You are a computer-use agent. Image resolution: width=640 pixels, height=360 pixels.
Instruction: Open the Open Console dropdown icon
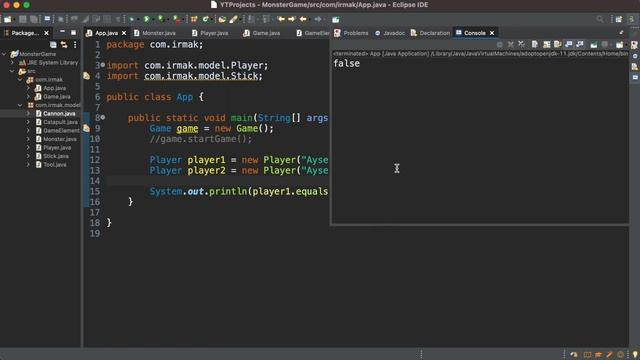click(x=620, y=44)
